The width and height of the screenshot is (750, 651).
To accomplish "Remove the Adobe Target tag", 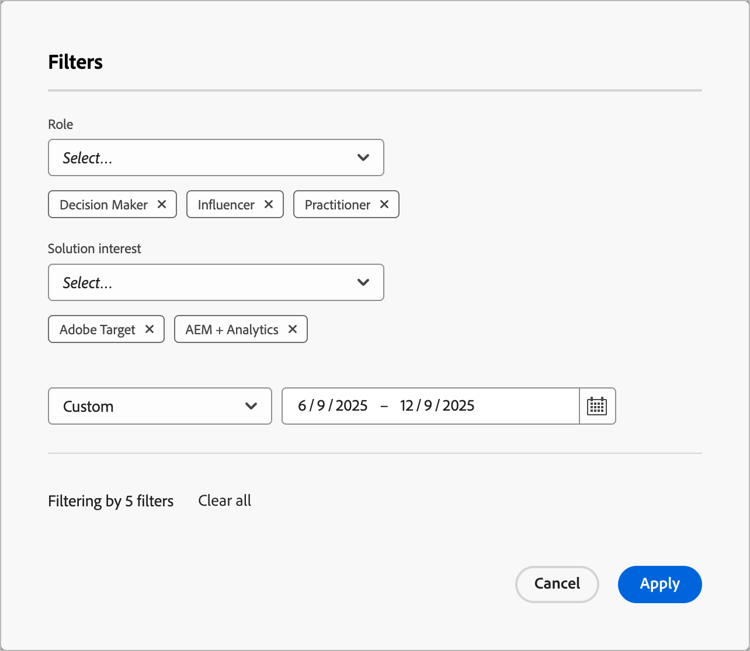I will tap(149, 329).
